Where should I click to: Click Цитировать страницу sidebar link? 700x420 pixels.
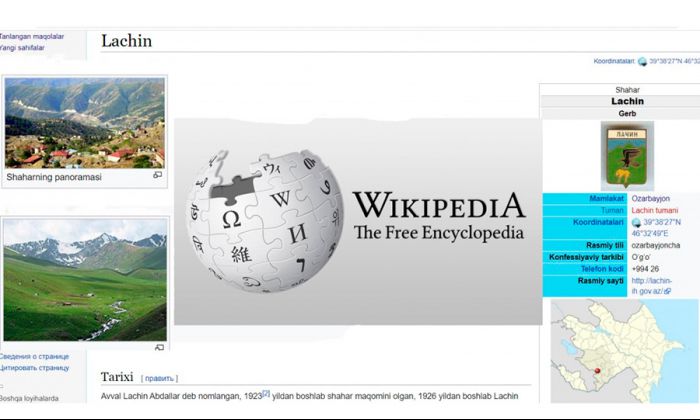[34, 368]
